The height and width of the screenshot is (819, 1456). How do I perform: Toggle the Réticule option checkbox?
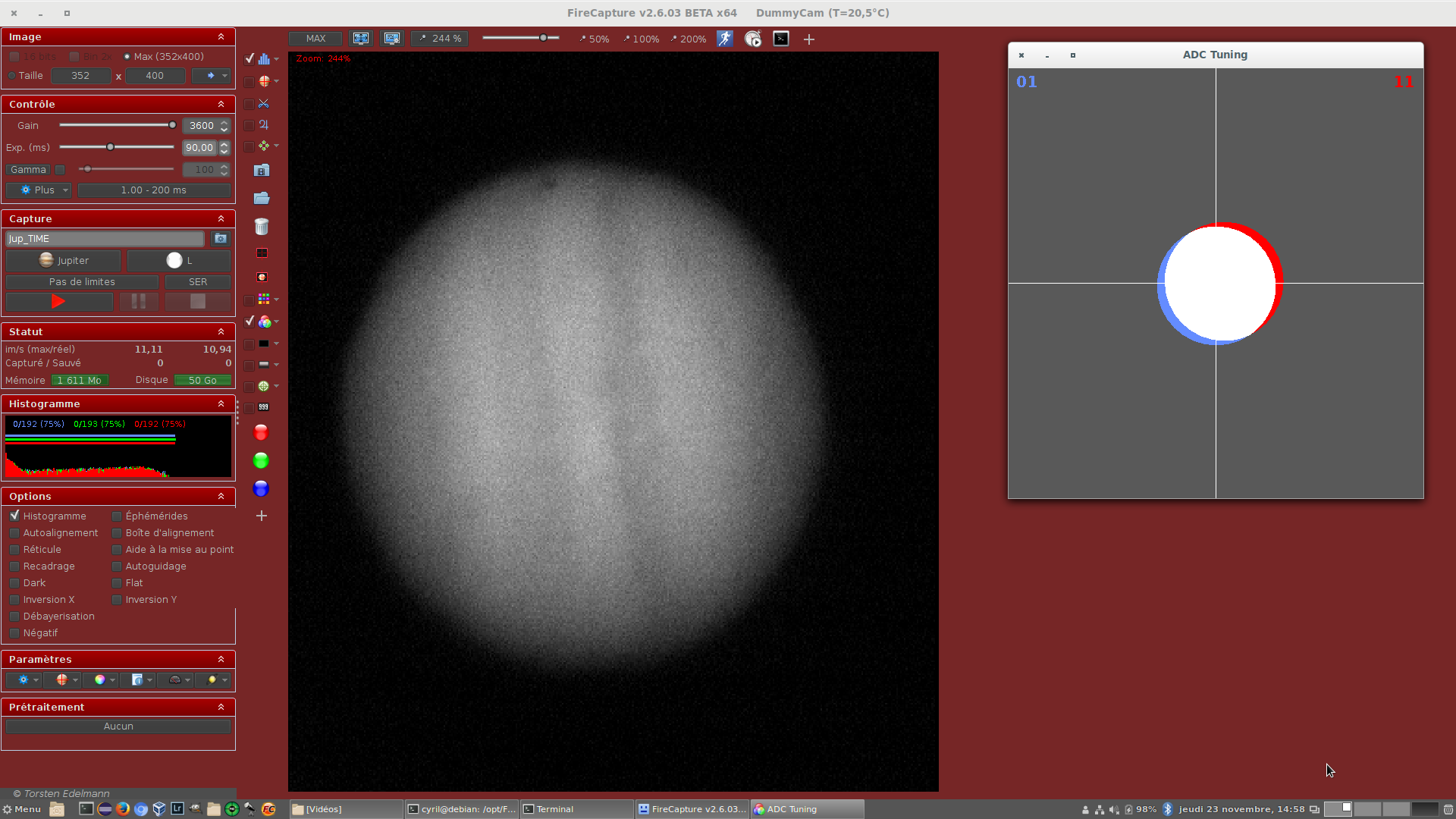14,550
